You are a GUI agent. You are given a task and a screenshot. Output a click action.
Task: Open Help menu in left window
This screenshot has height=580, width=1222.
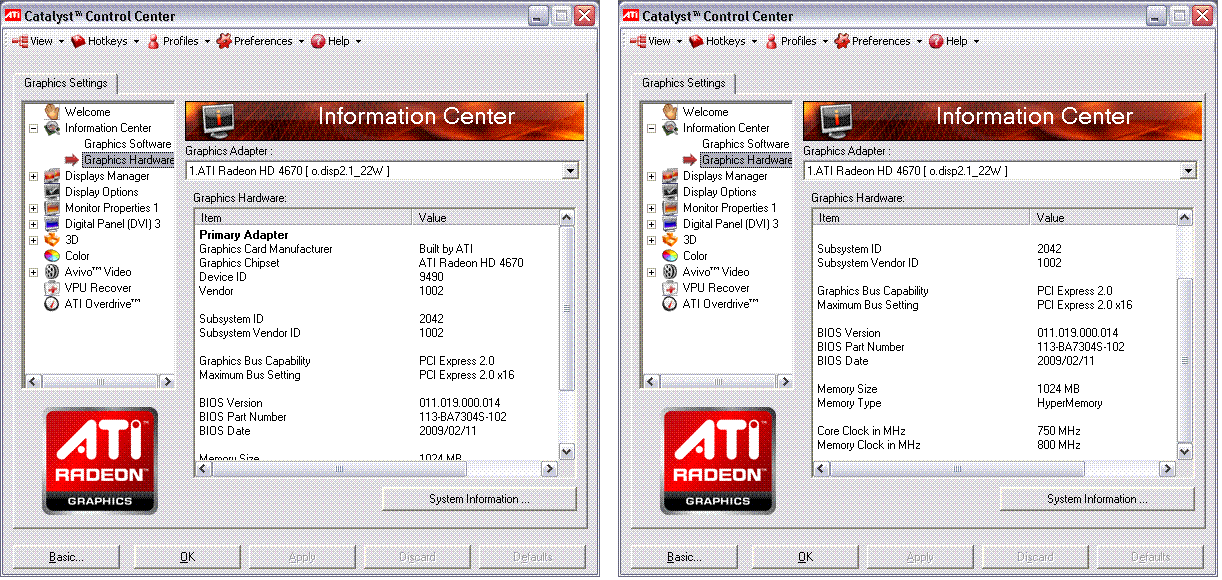click(336, 41)
